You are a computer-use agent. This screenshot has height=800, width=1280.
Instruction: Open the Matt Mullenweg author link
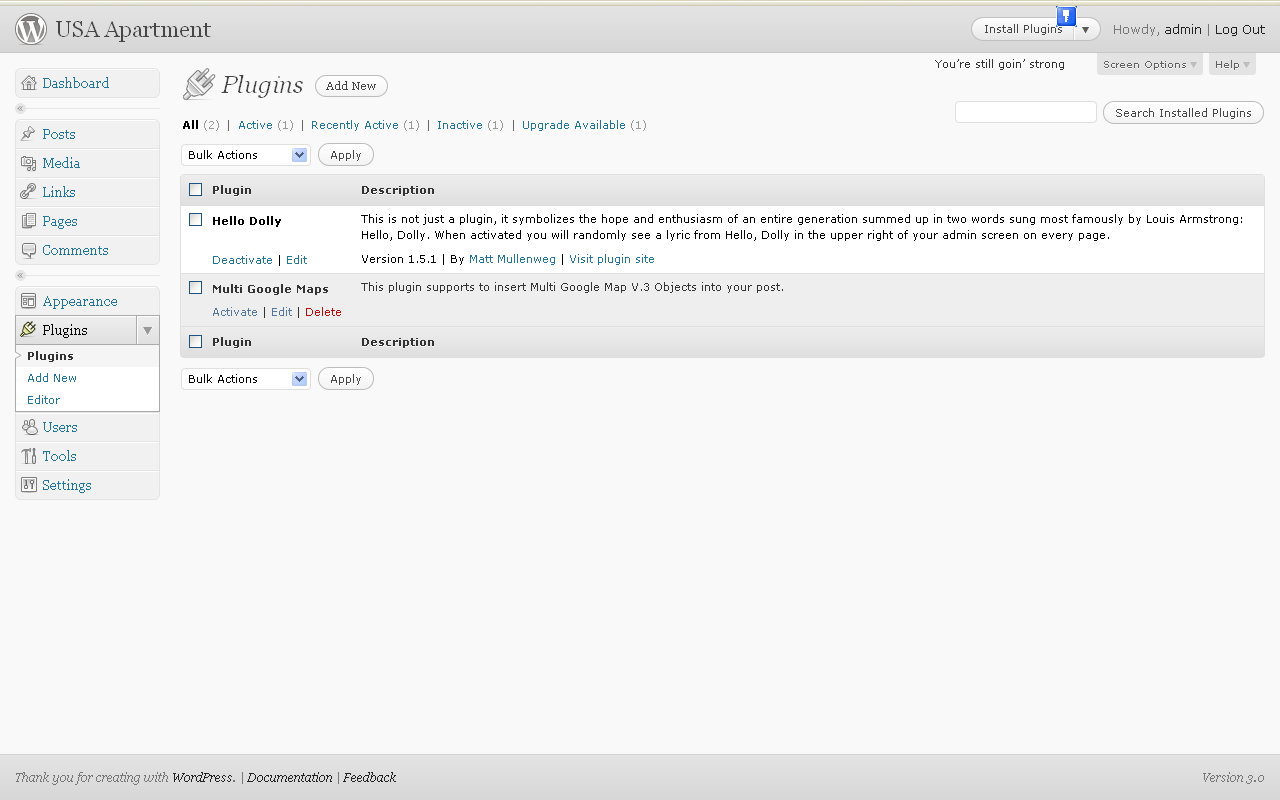click(512, 259)
